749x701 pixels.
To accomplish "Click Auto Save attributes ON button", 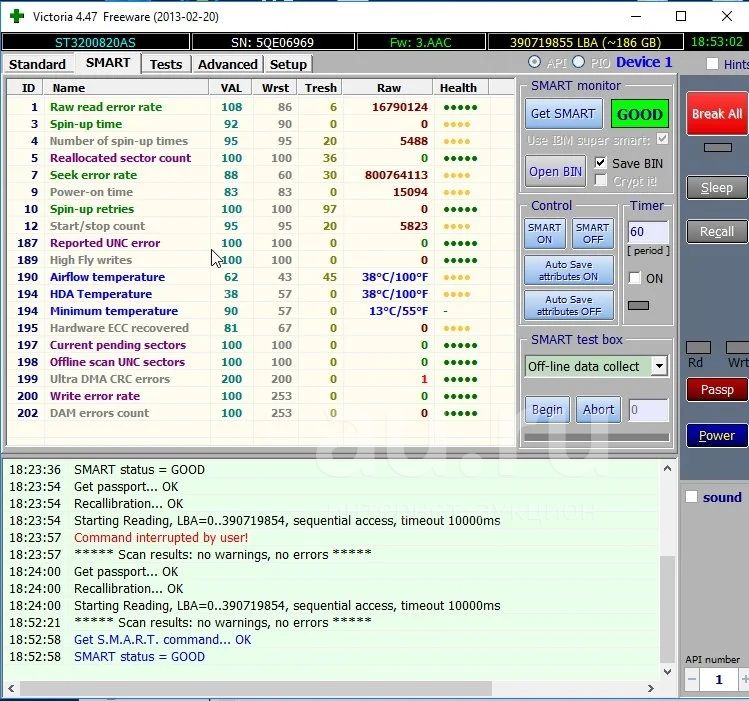I will [568, 270].
